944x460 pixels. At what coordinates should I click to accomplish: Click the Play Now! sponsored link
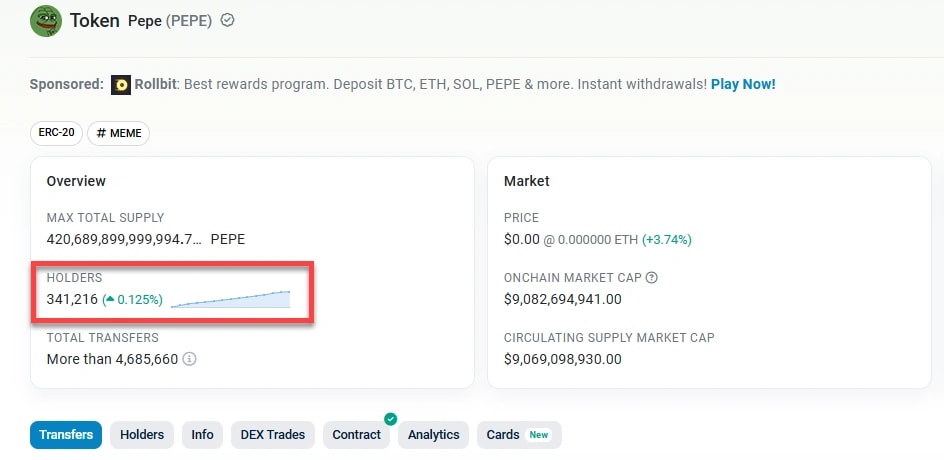coord(743,84)
